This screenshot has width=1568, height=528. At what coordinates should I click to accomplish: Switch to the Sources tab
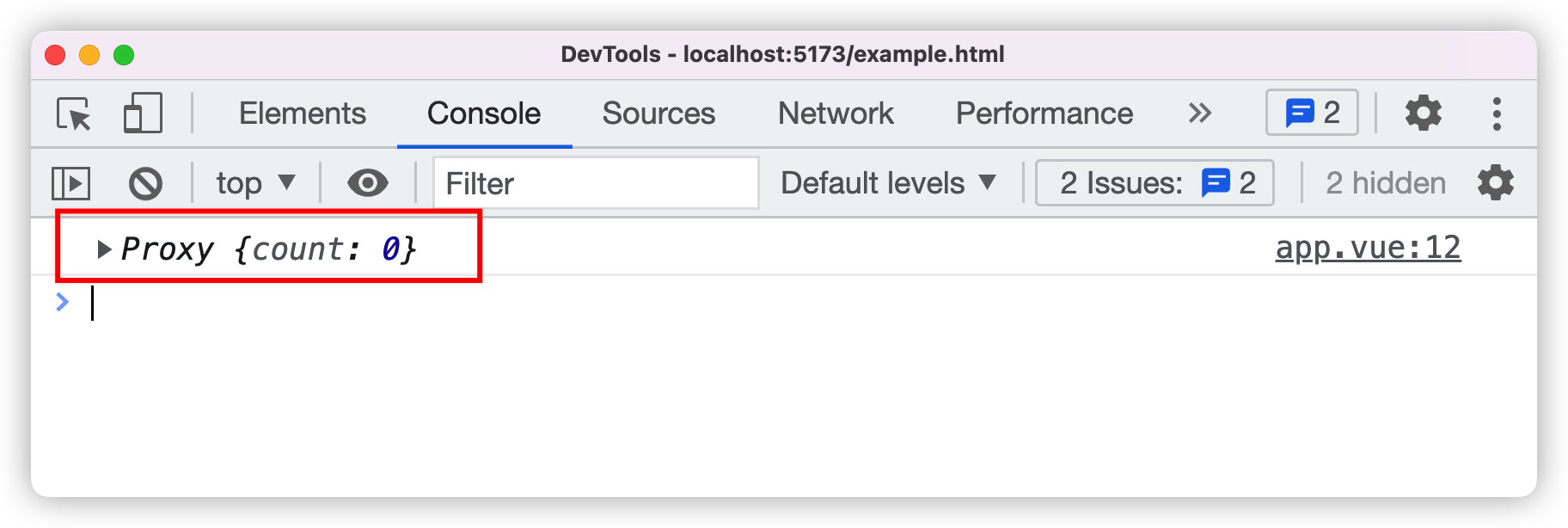coord(658,114)
